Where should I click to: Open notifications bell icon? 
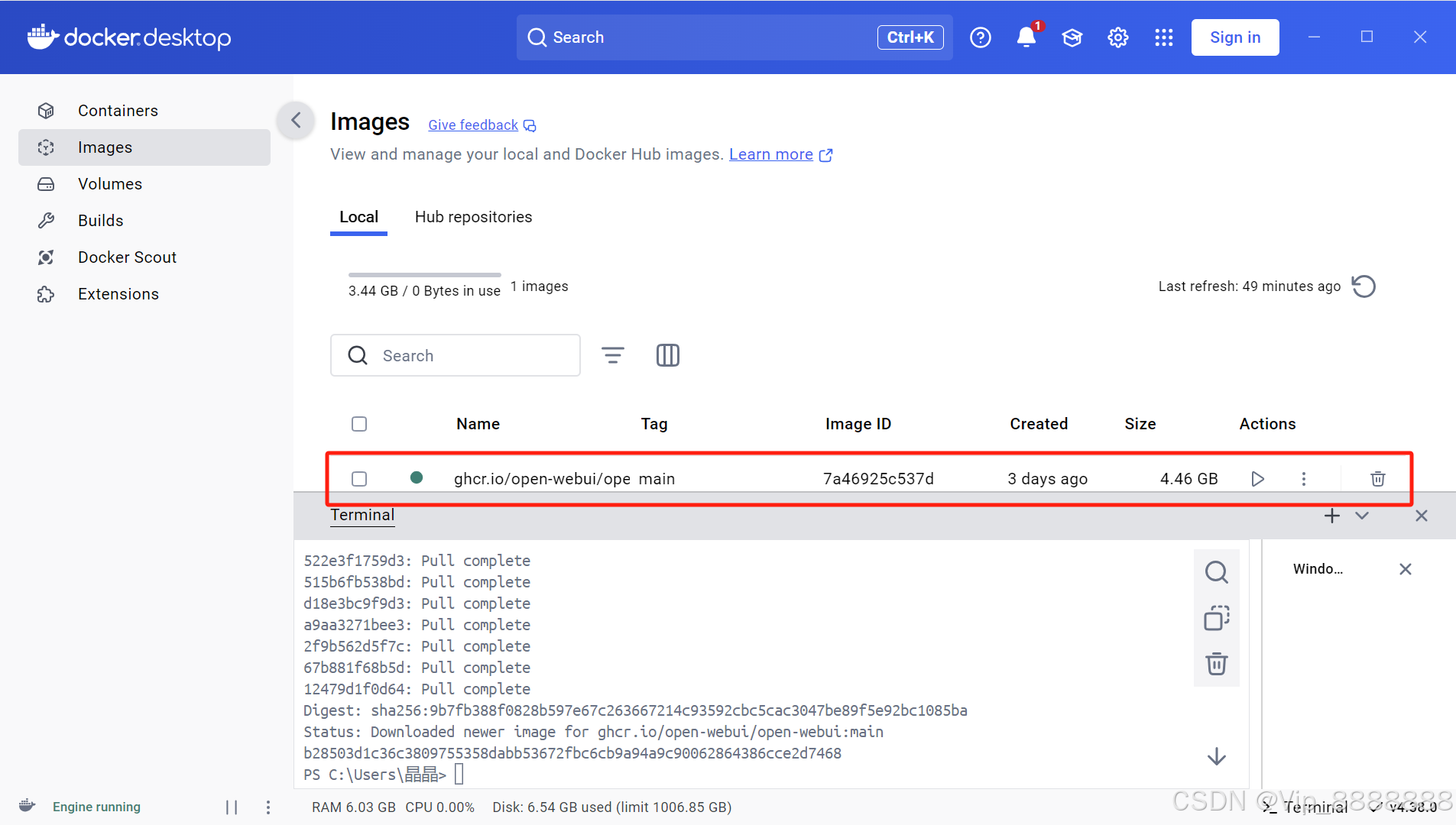pos(1026,37)
